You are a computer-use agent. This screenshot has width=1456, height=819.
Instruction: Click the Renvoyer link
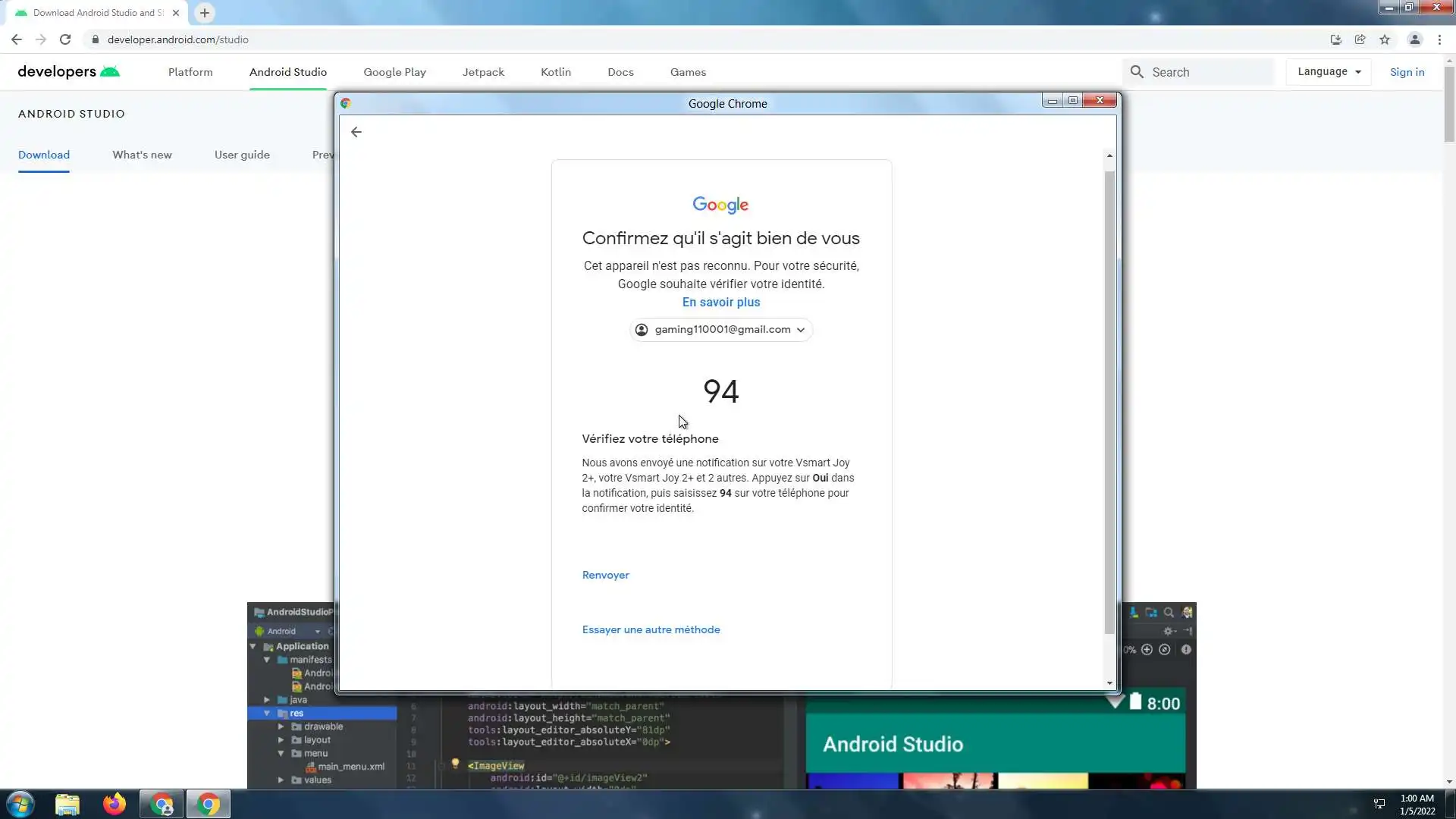605,575
